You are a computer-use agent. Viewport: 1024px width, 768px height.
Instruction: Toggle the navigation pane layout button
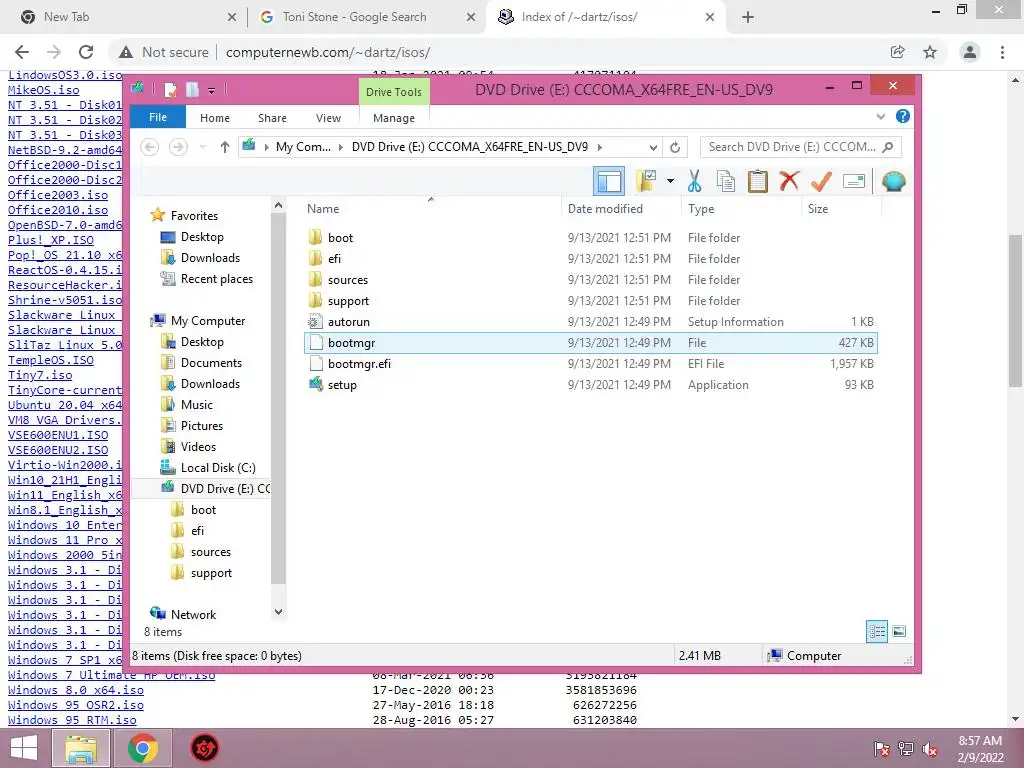point(609,181)
